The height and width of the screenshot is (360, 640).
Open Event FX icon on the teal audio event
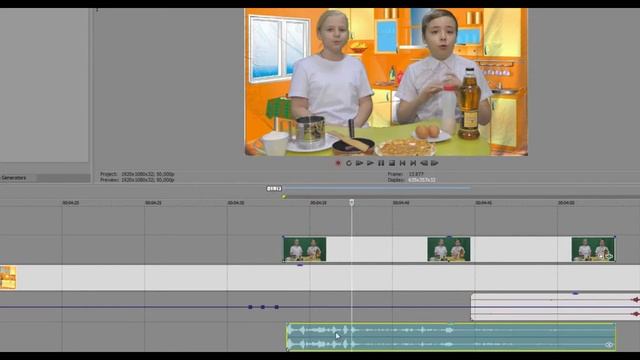609,345
